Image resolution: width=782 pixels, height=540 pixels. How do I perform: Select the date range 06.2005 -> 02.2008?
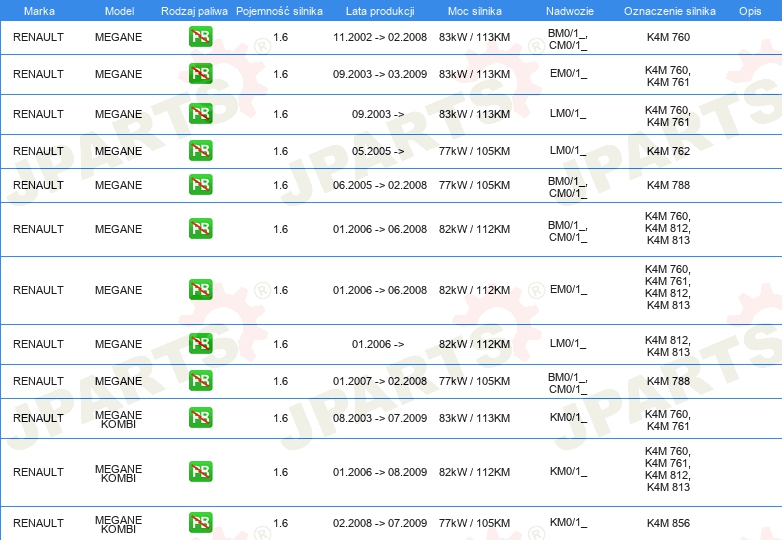point(380,185)
